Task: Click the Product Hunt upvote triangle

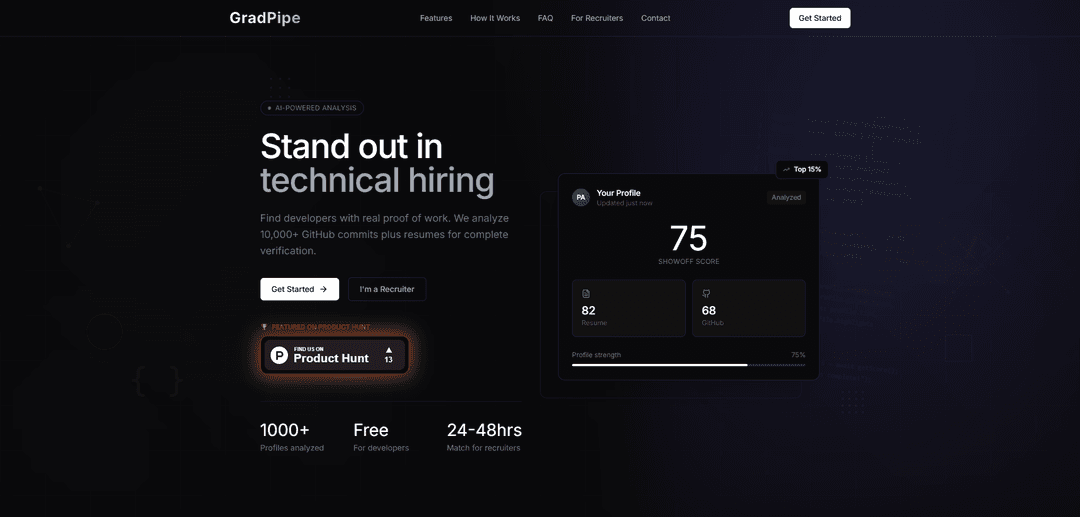Action: [388, 350]
